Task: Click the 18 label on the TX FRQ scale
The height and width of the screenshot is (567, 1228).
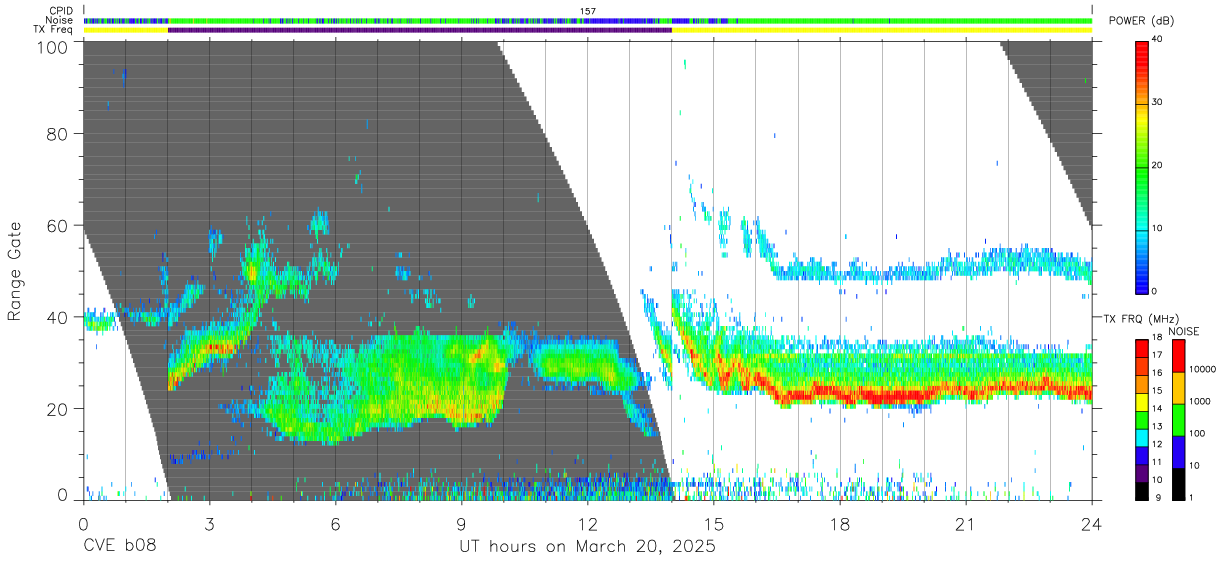Action: [1158, 339]
